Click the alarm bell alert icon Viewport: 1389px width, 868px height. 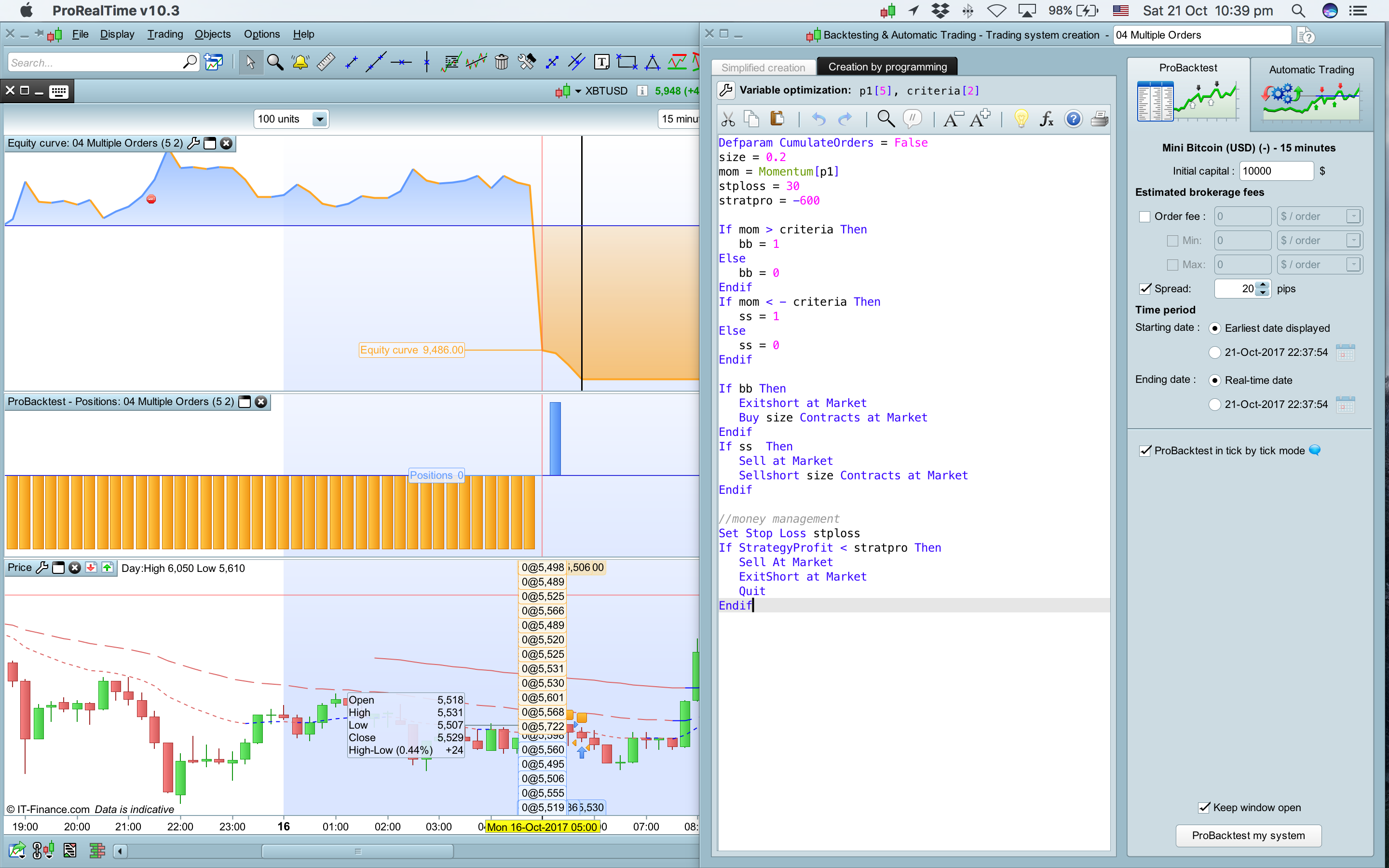pyautogui.click(x=300, y=62)
